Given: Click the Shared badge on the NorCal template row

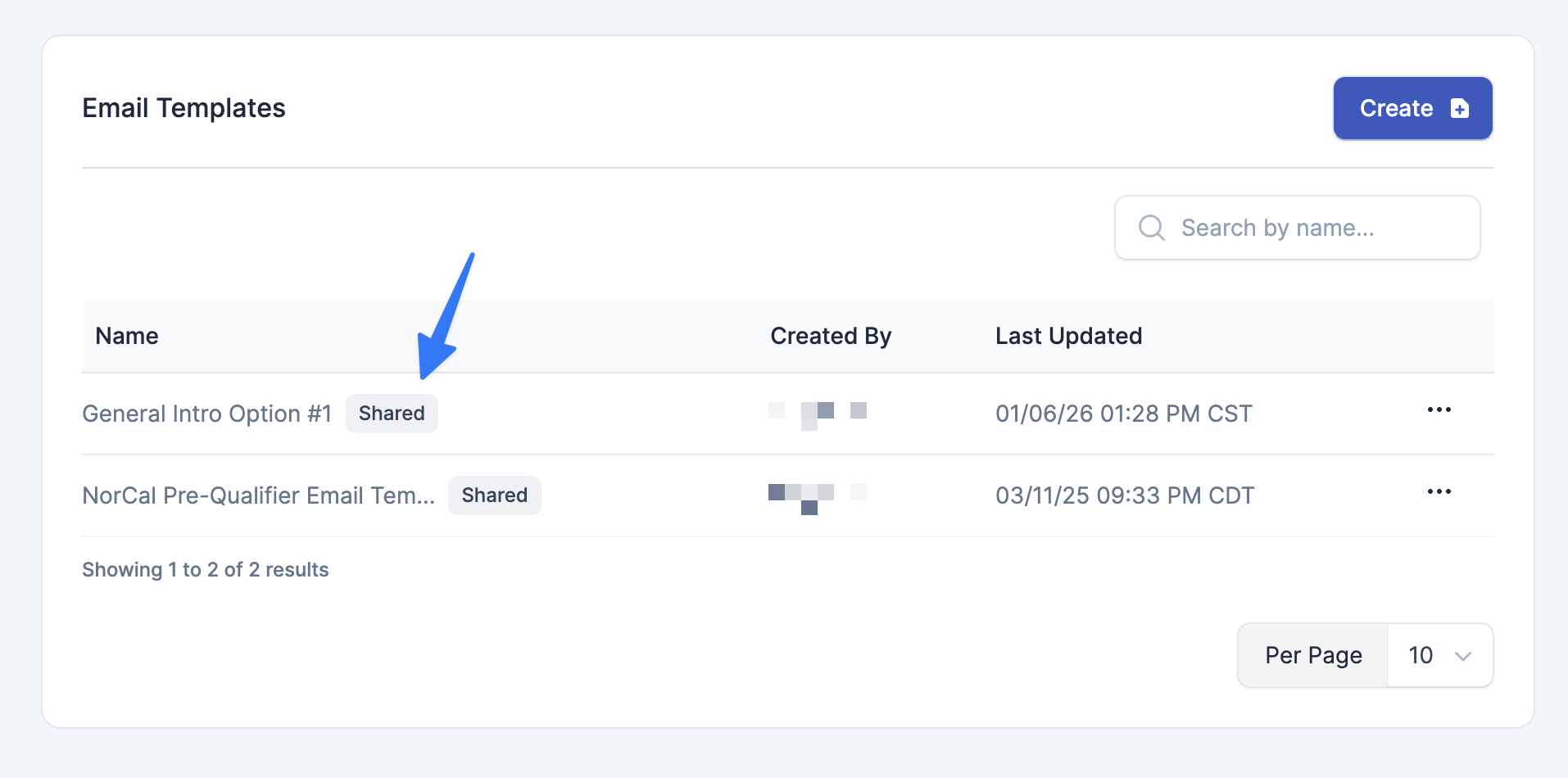Looking at the screenshot, I should point(494,495).
